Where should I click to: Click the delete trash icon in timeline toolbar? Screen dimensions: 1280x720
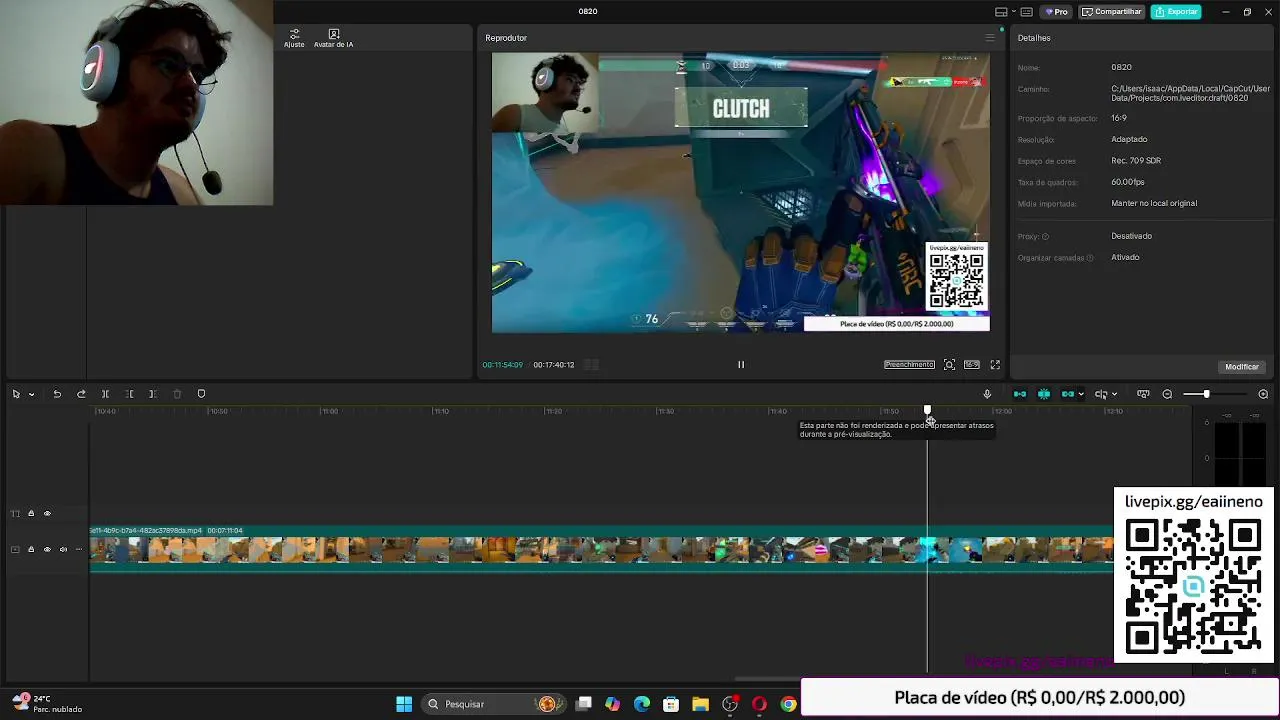(177, 394)
